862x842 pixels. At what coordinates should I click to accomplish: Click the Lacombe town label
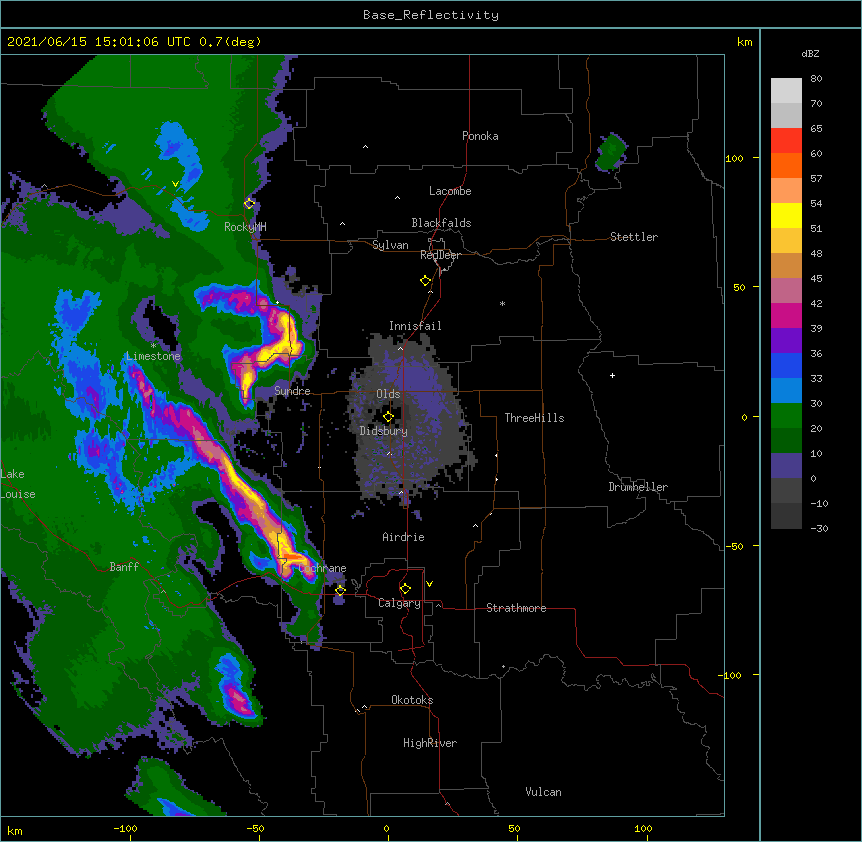(x=450, y=191)
